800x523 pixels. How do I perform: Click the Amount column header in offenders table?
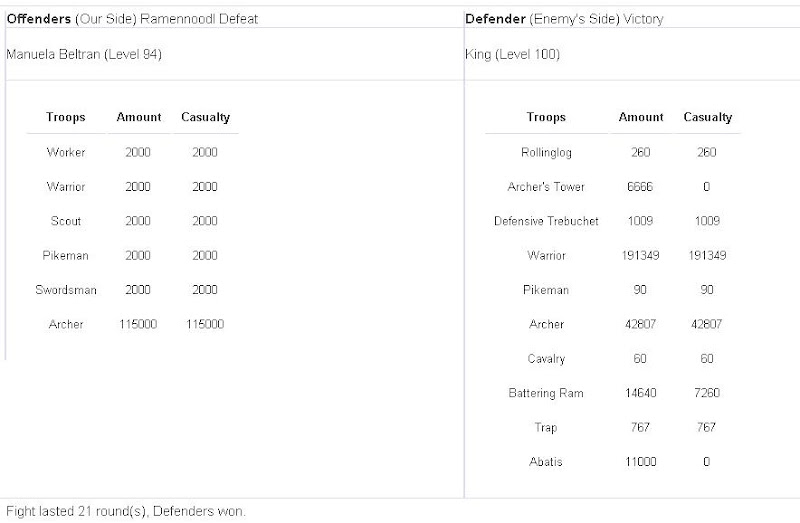(139, 117)
